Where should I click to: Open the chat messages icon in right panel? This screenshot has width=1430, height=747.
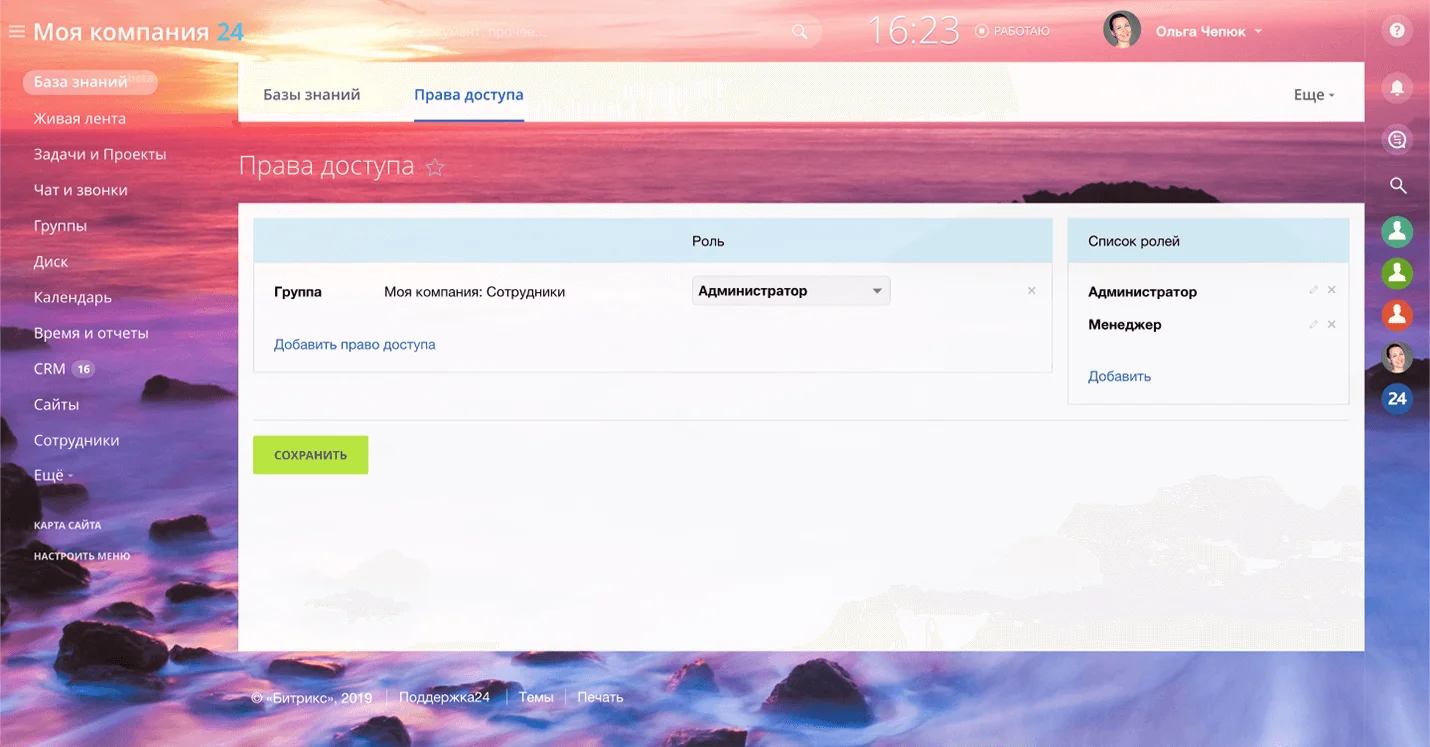1397,139
